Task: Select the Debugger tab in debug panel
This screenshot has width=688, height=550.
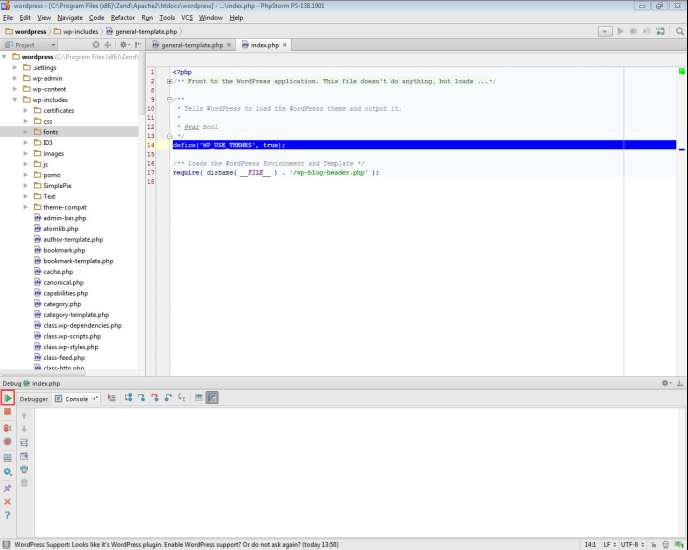Action: tap(34, 398)
